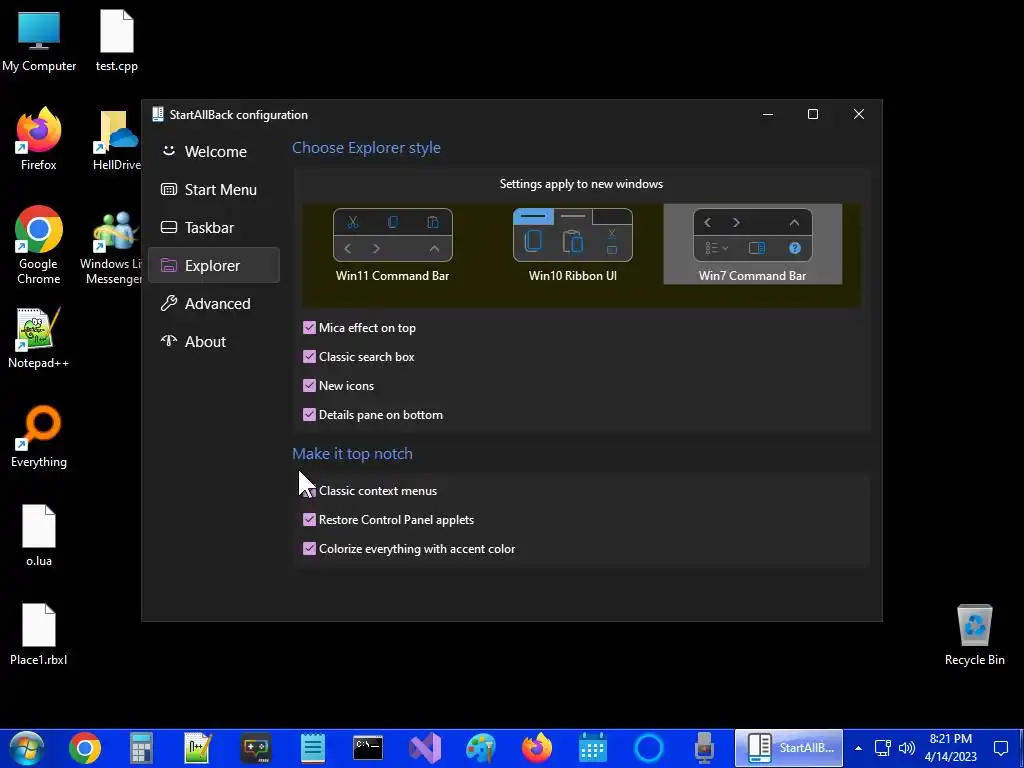Click the My Computer desktop icon

(39, 41)
